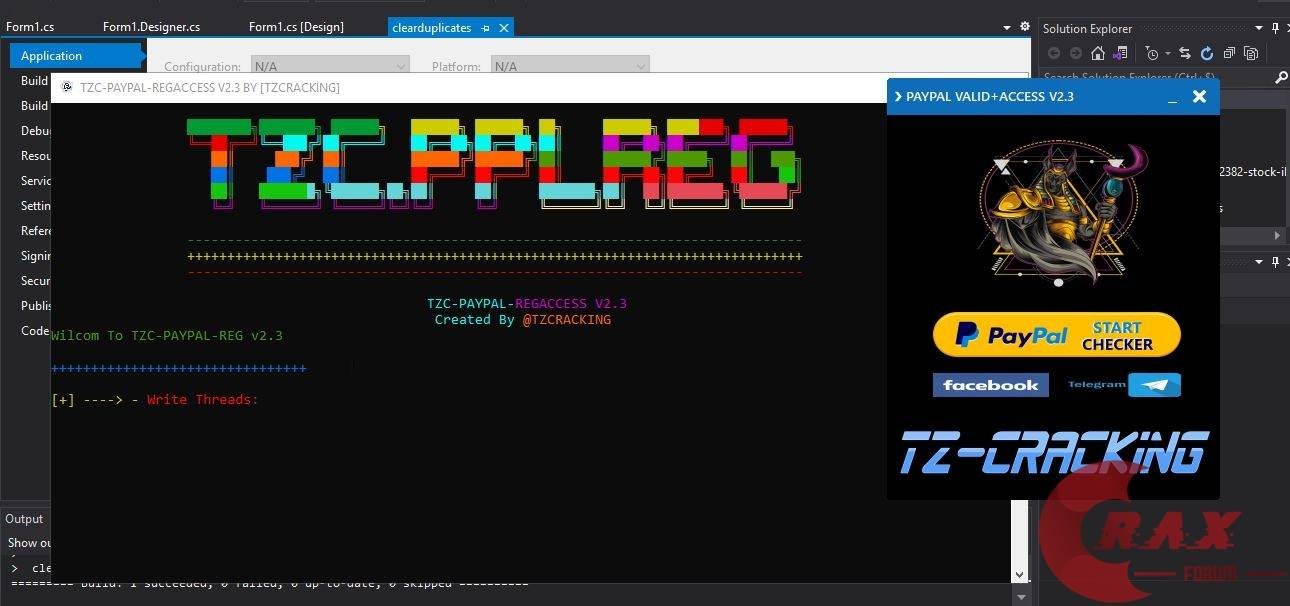Refresh Solution Explorer
The width and height of the screenshot is (1290, 606).
1207,53
